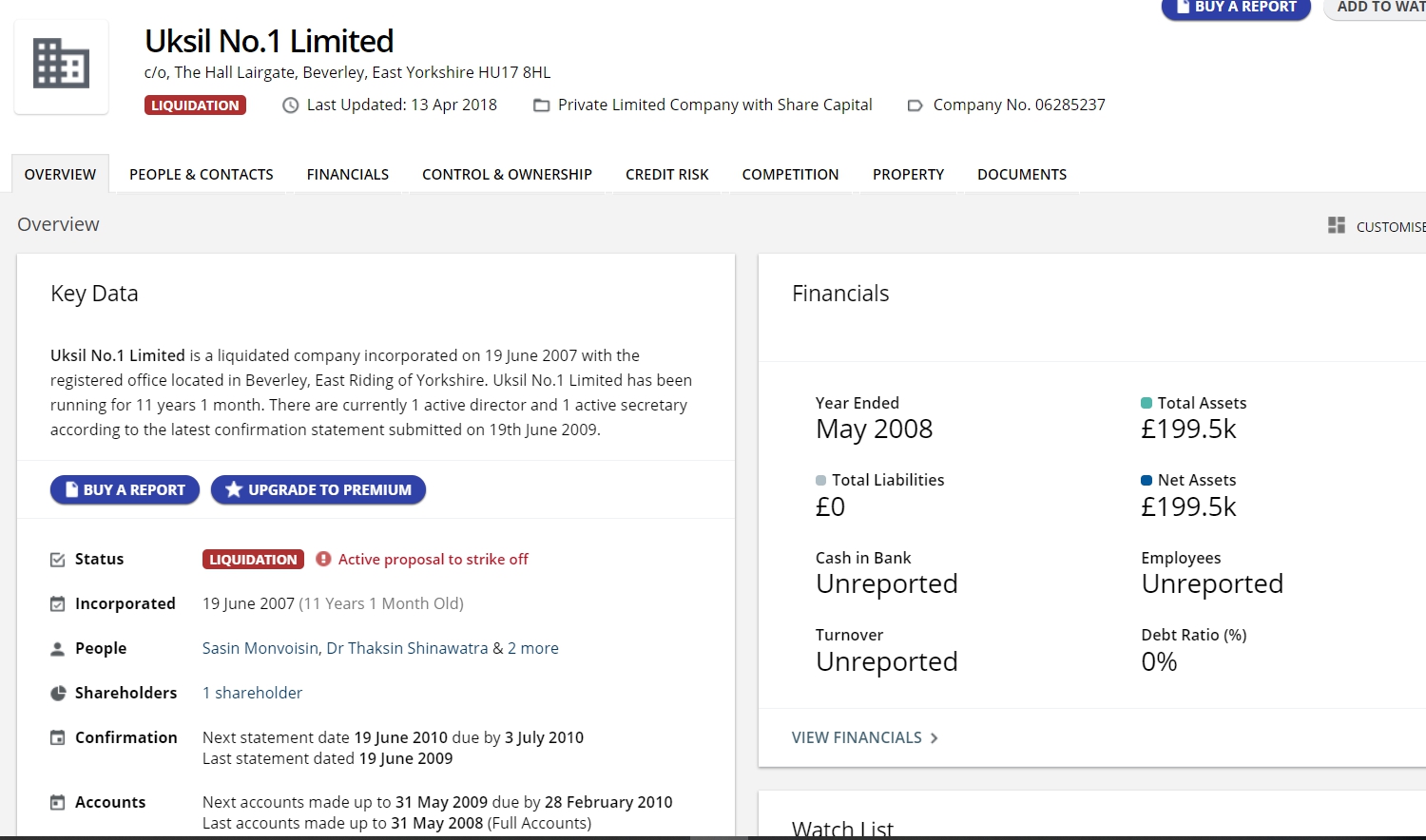Click the Total Assets teal color swatch
1426x840 pixels.
(x=1147, y=403)
